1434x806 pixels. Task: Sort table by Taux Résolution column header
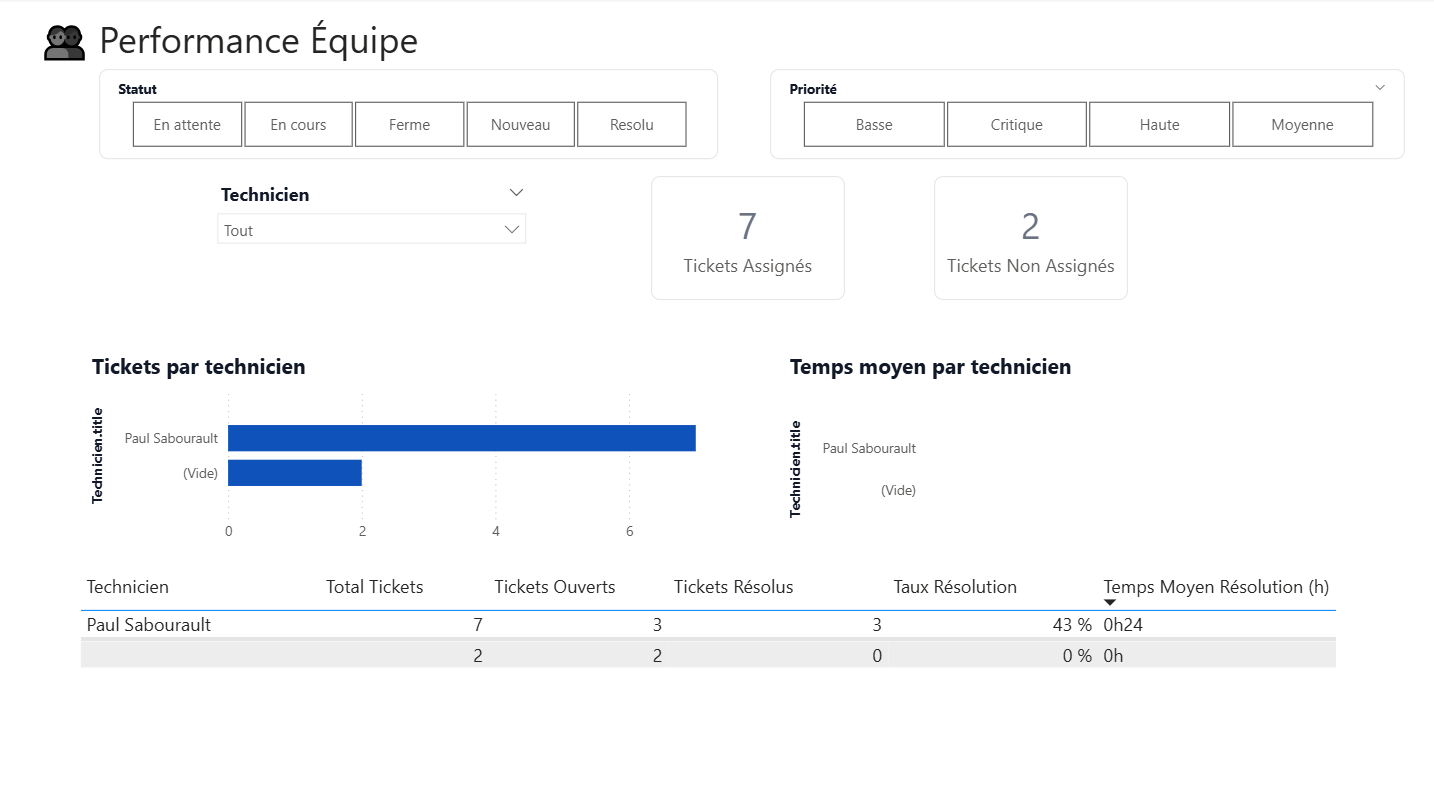pyautogui.click(x=954, y=587)
